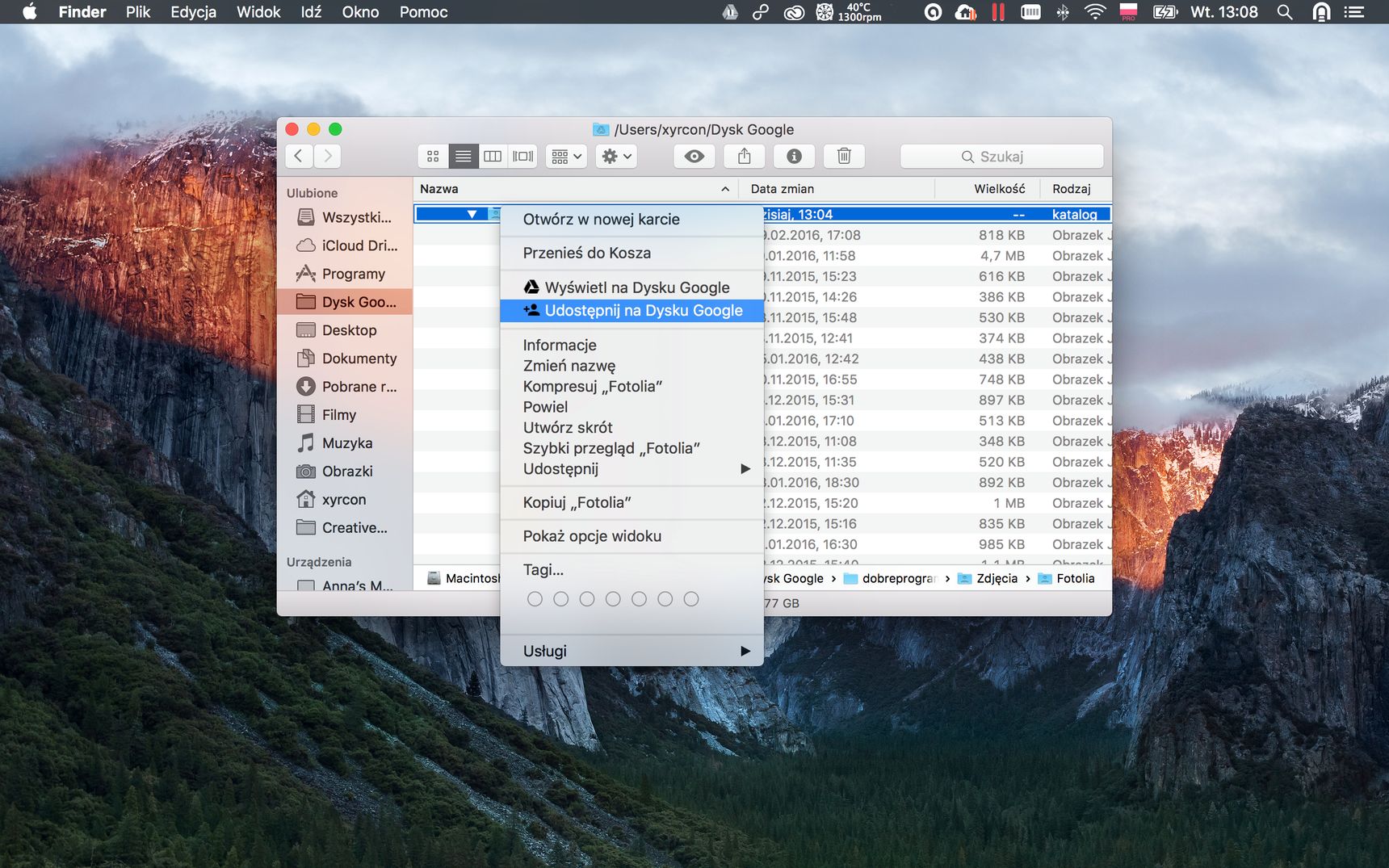Open iCloud Drive in the sidebar
The image size is (1389, 868).
pos(345,245)
